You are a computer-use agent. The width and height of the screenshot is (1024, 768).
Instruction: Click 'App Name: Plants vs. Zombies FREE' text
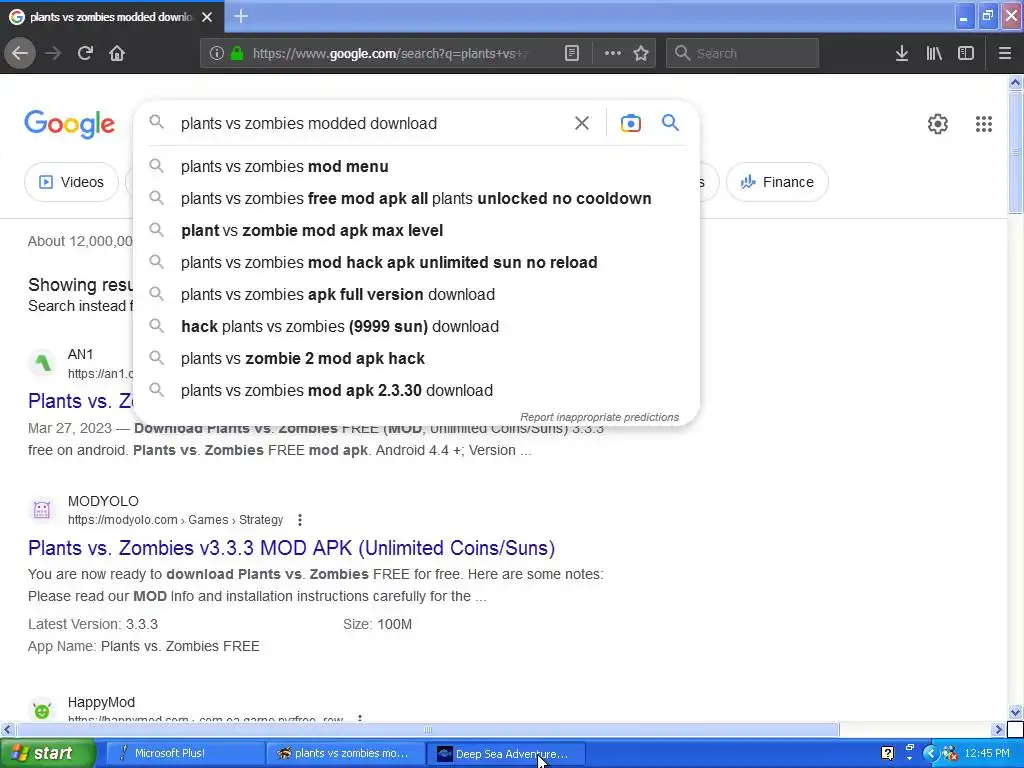144,647
